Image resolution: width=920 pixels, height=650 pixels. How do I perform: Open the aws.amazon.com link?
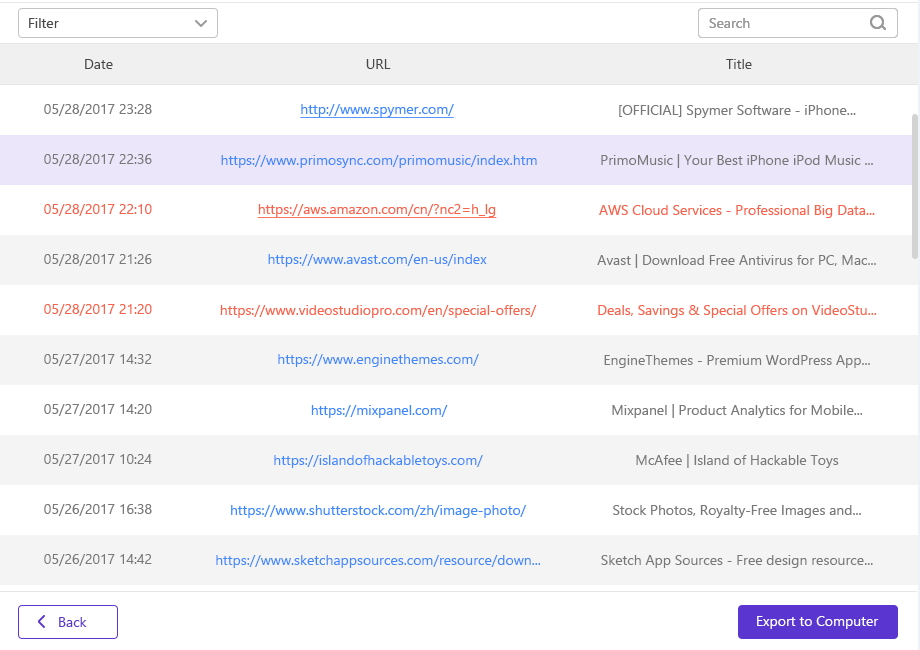click(x=377, y=210)
